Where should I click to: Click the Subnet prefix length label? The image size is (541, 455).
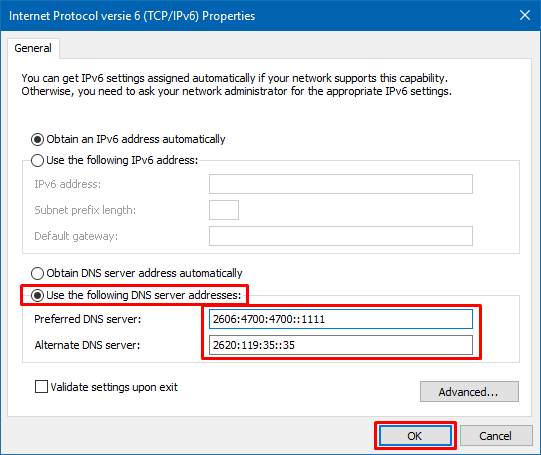point(85,210)
